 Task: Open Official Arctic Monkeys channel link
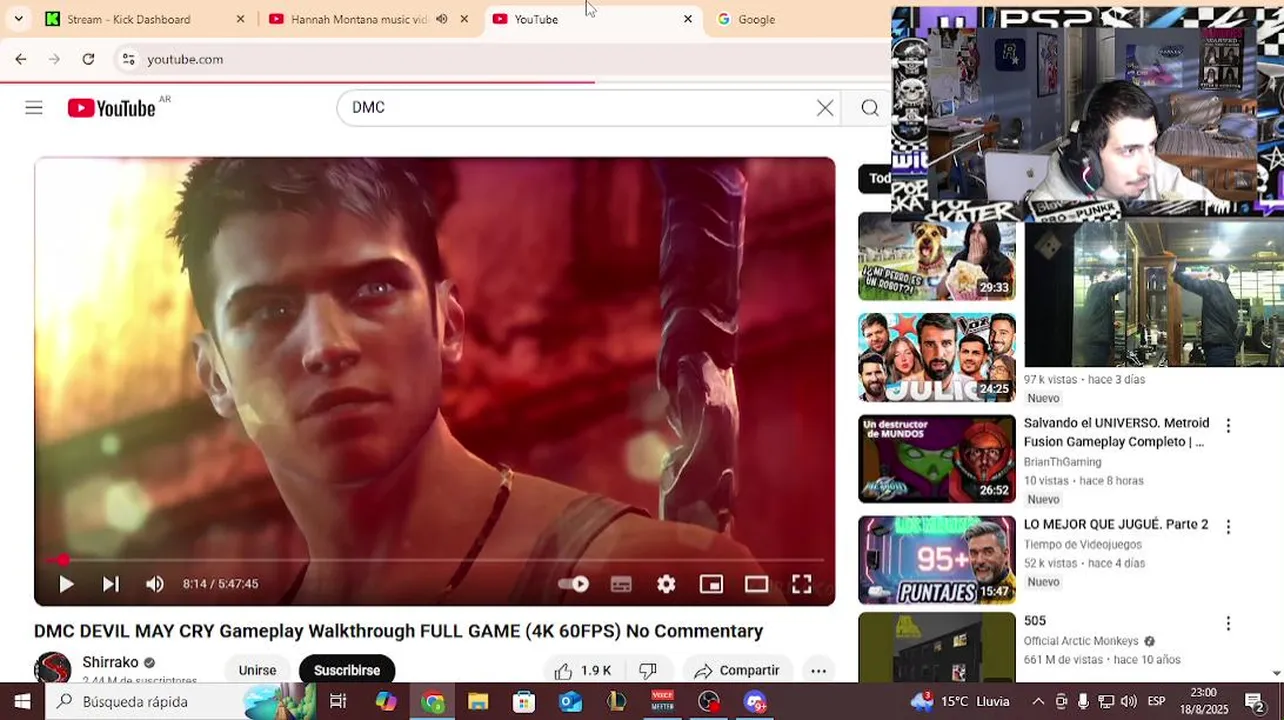tap(1081, 641)
